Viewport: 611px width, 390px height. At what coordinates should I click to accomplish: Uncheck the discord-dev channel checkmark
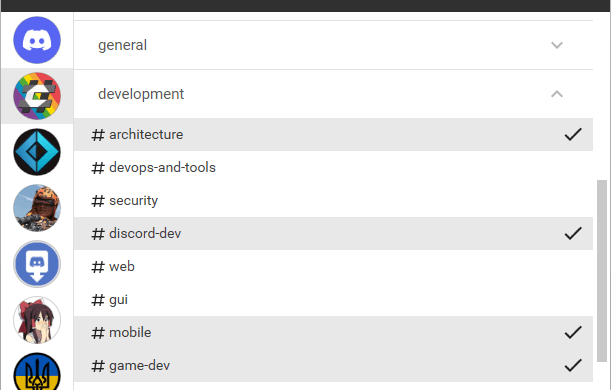tap(573, 233)
